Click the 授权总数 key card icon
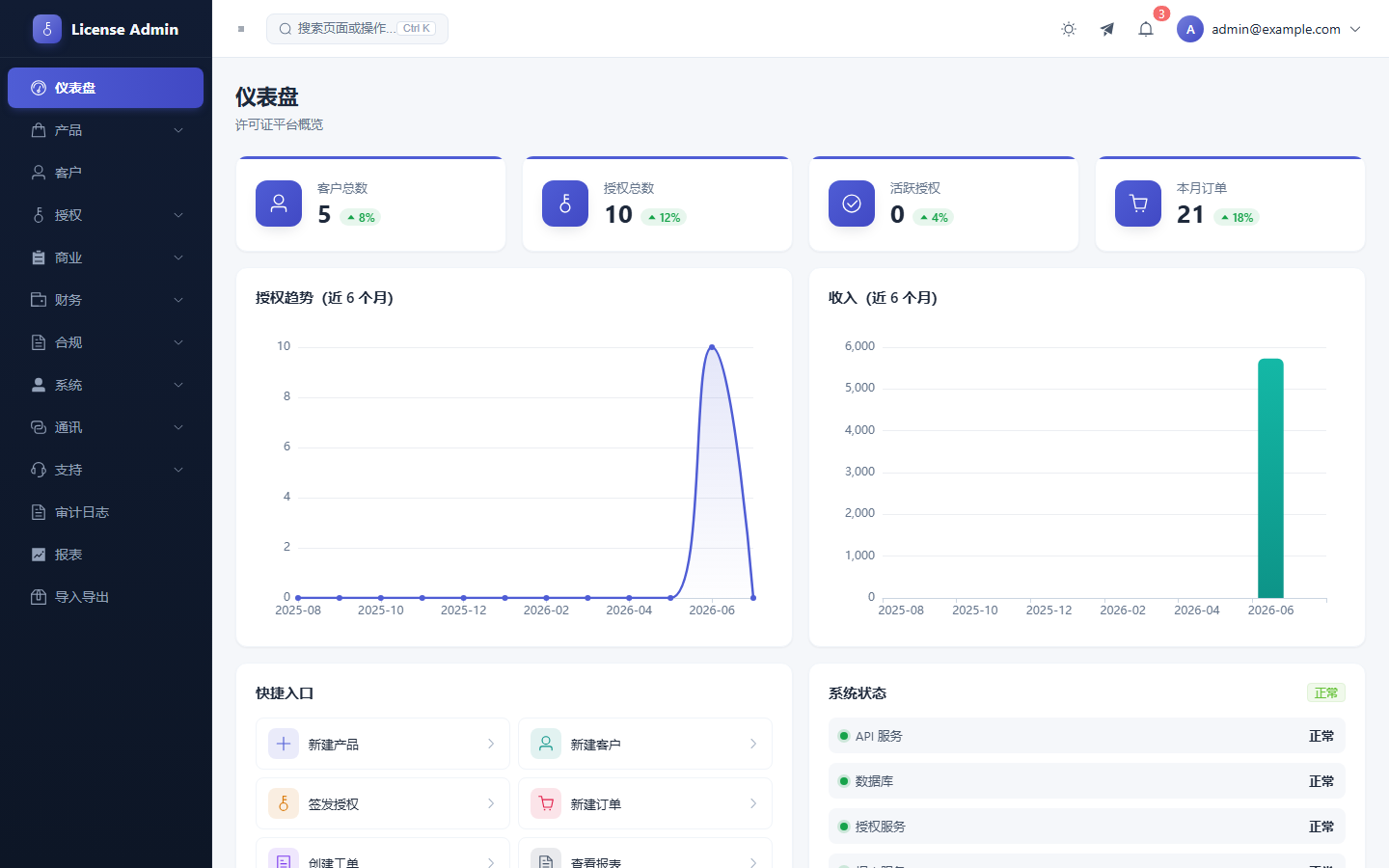Image resolution: width=1389 pixels, height=868 pixels. [x=565, y=203]
